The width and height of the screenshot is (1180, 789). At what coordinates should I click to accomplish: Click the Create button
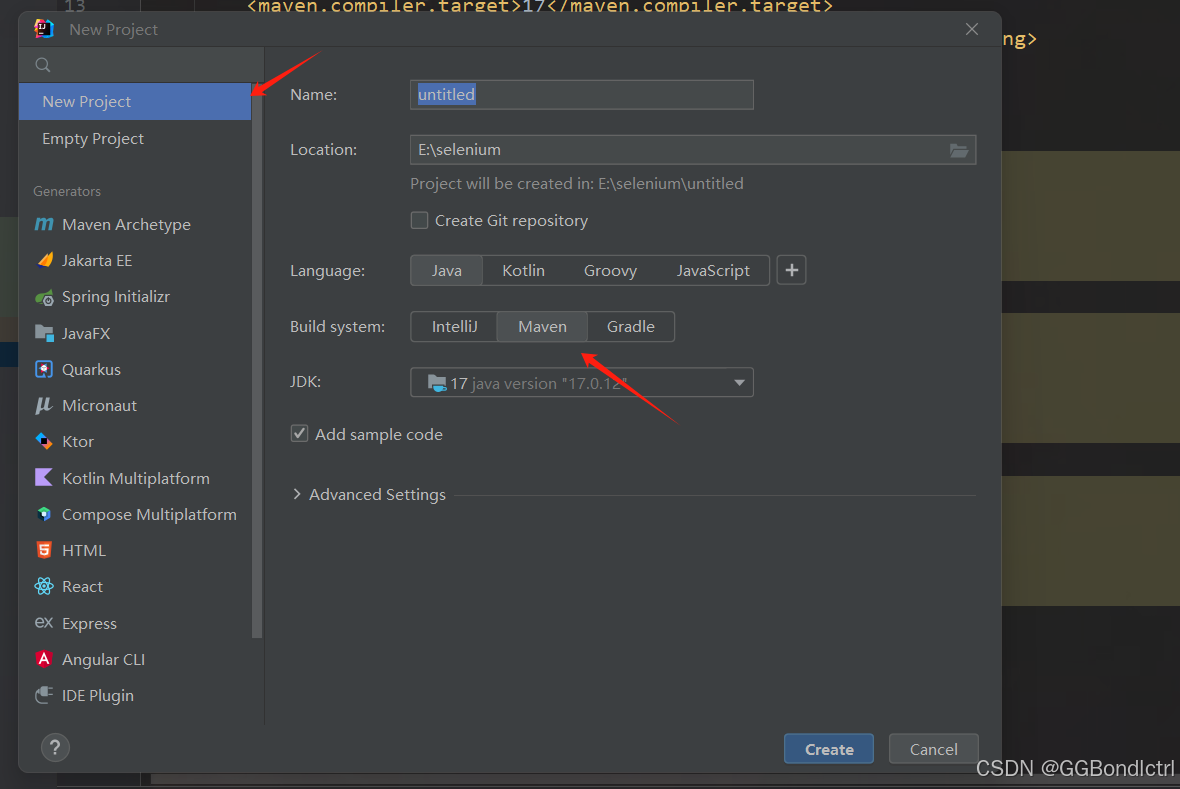pyautogui.click(x=829, y=749)
